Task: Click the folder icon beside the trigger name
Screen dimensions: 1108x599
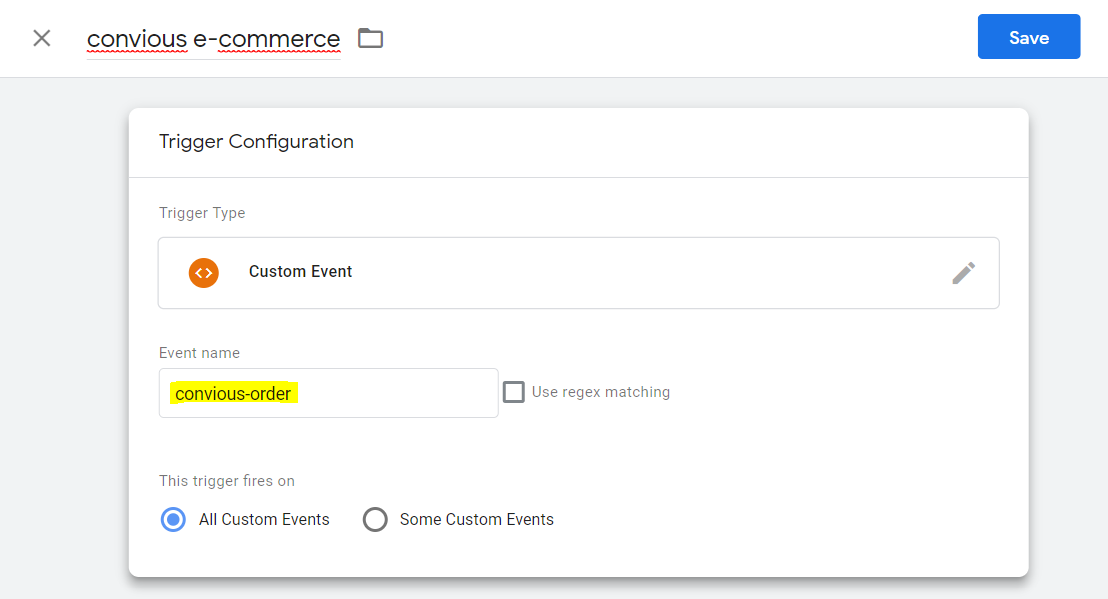Action: tap(371, 38)
